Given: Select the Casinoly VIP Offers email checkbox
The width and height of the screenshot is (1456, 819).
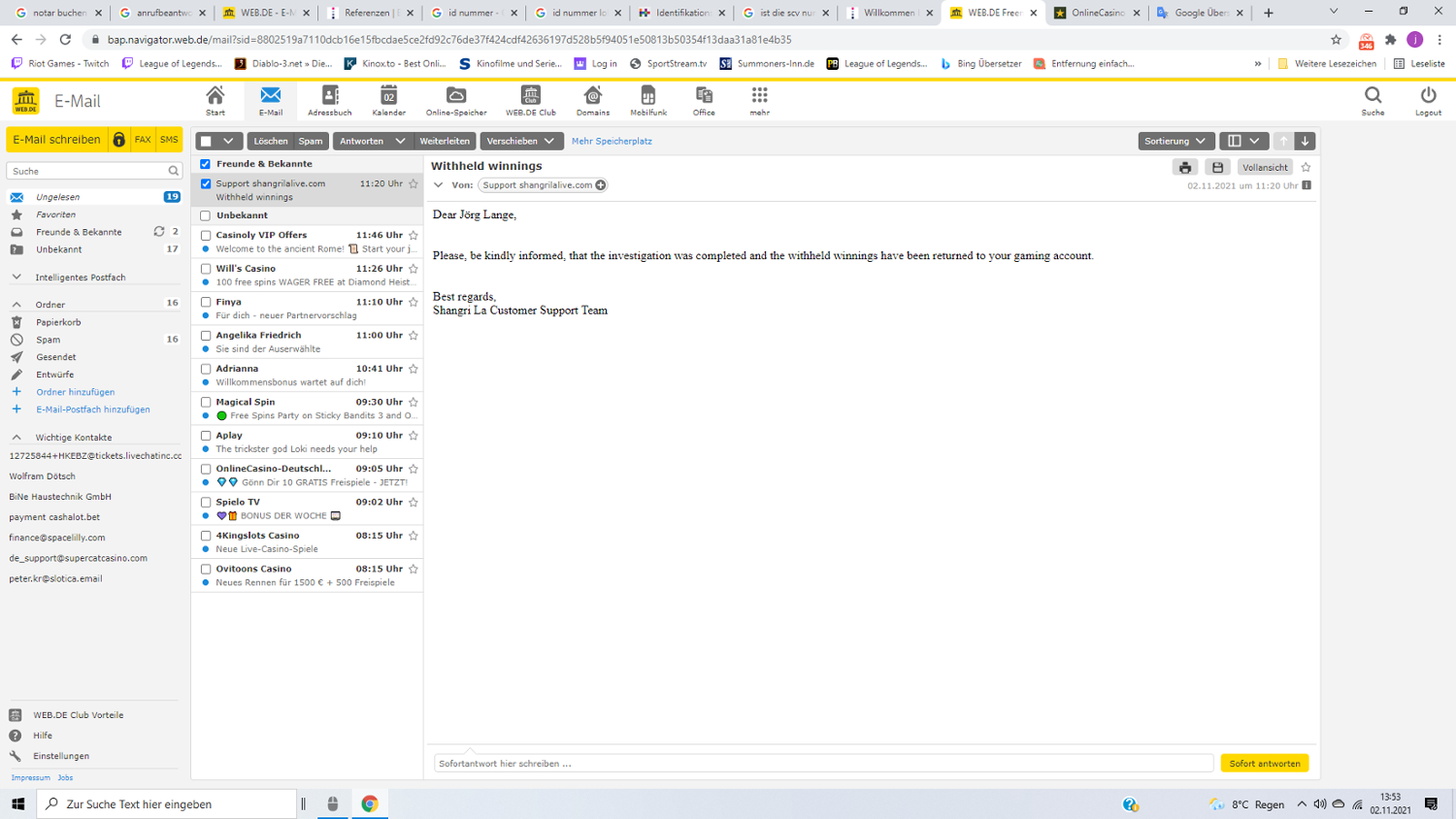Looking at the screenshot, I should click(x=206, y=236).
